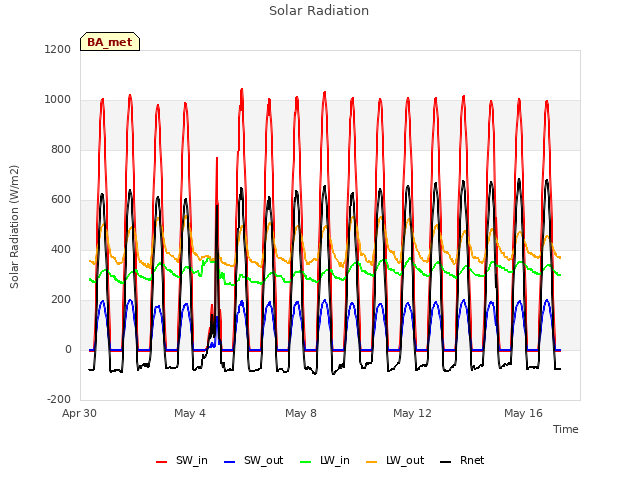Click the 800 y-axis tick label
The width and height of the screenshot is (640, 480).
(61, 149)
